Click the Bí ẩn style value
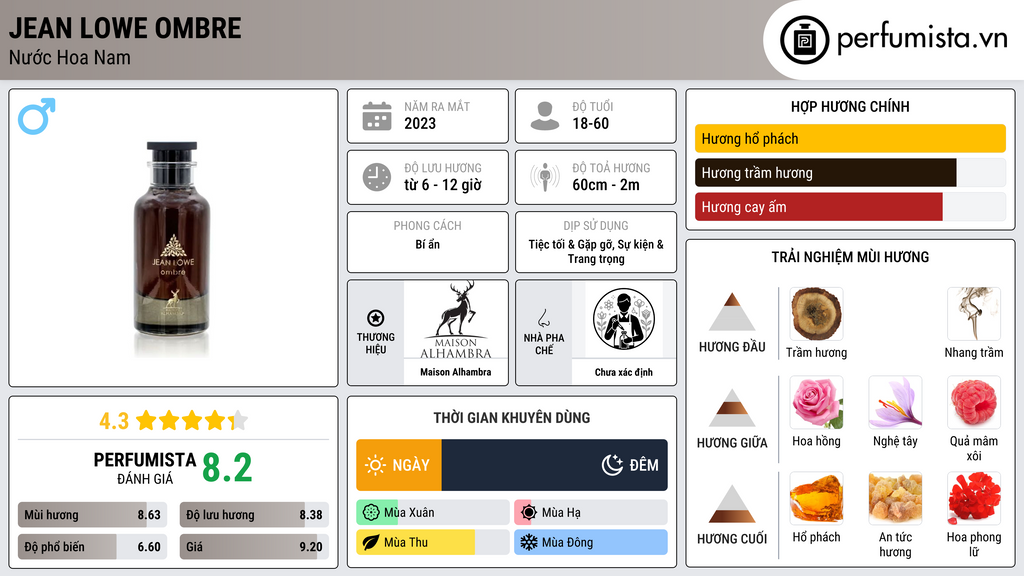Image resolution: width=1024 pixels, height=576 pixels. tap(428, 244)
